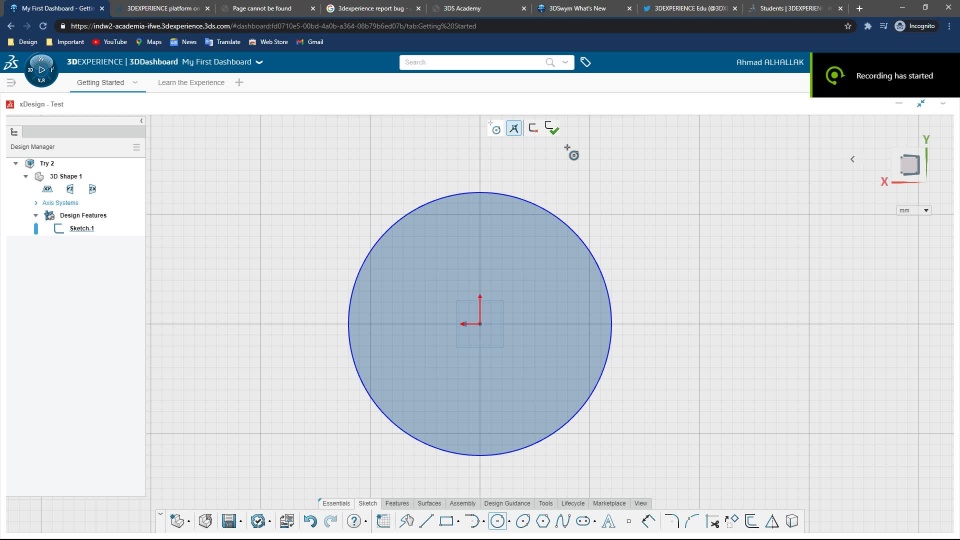Viewport: 960px width, 540px height.
Task: Select the Rectangle sketch tool
Action: pos(446,521)
